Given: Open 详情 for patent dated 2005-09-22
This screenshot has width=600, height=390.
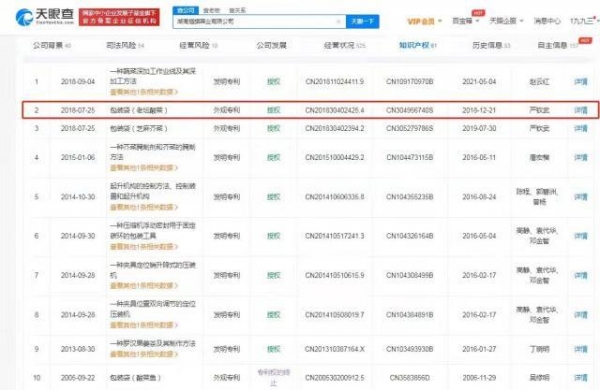Looking at the screenshot, I should click(x=580, y=378).
